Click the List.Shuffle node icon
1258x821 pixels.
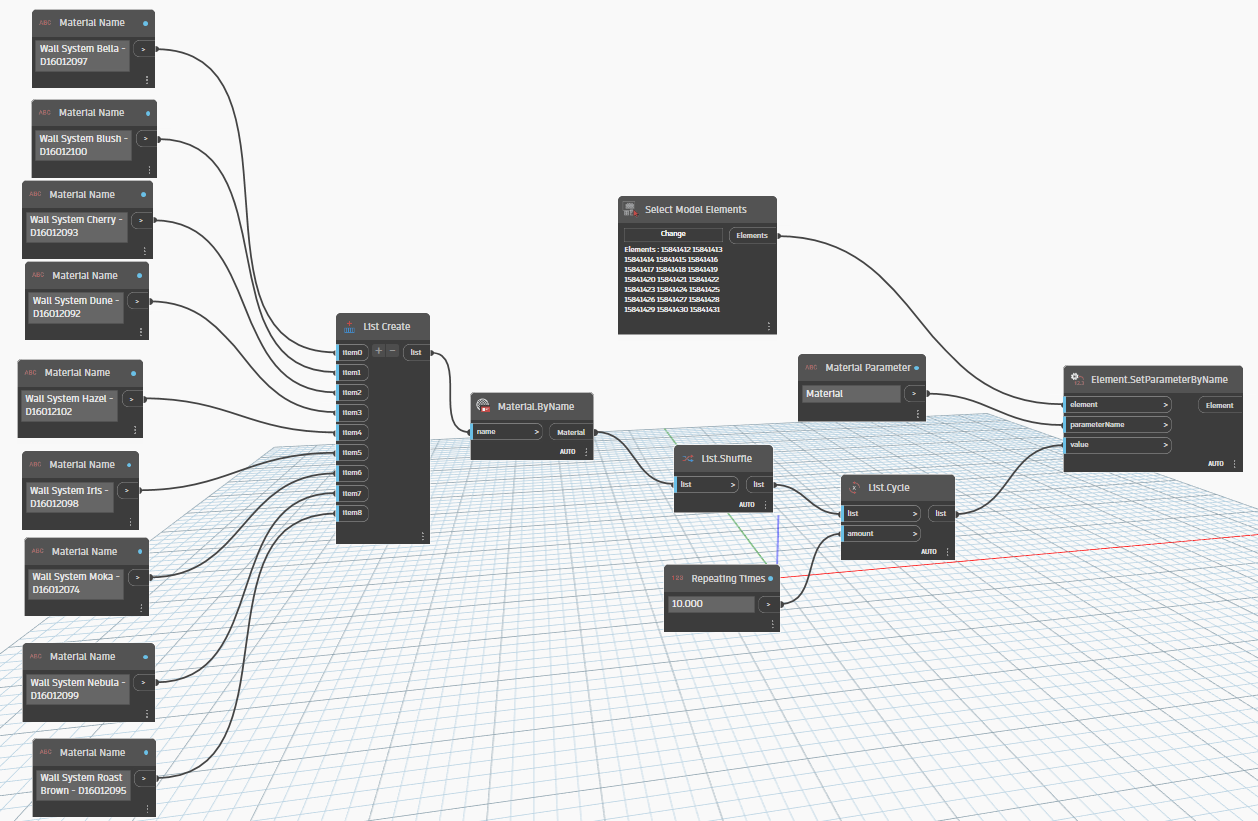click(x=685, y=459)
